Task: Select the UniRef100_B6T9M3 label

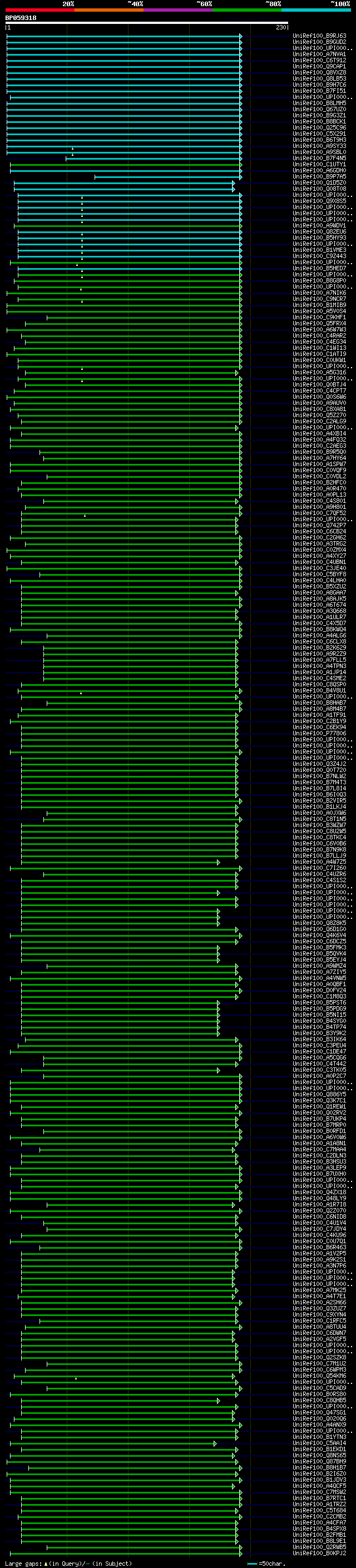Action: [319, 140]
